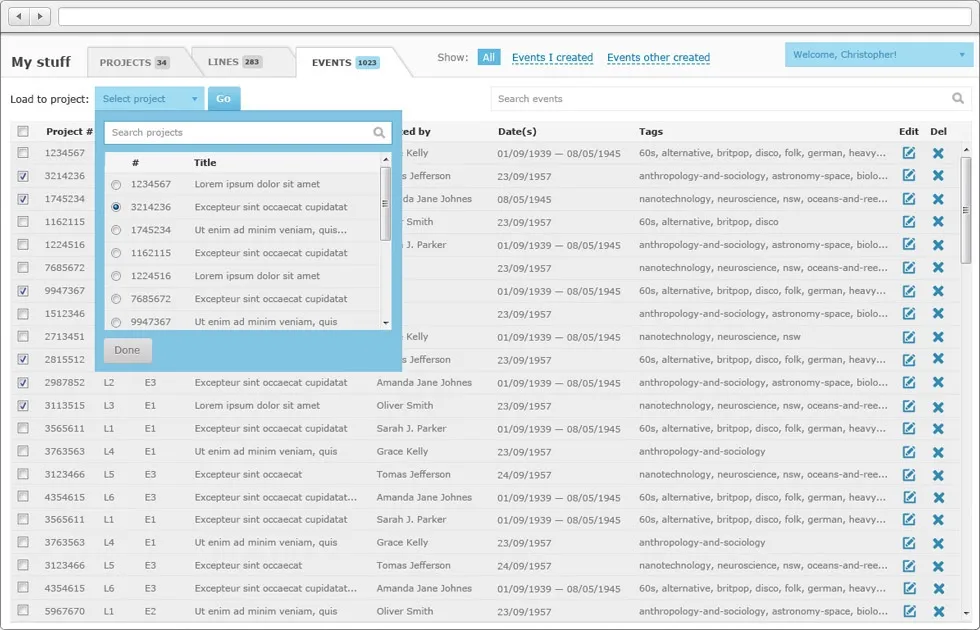This screenshot has height=630, width=980.
Task: Uncheck the box for row 9947367
Action: [x=23, y=291]
